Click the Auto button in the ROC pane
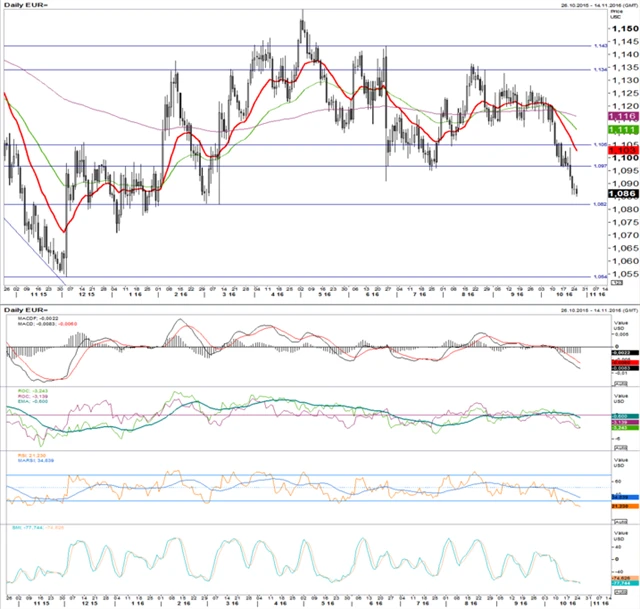This screenshot has width=640, height=609. coord(620,448)
